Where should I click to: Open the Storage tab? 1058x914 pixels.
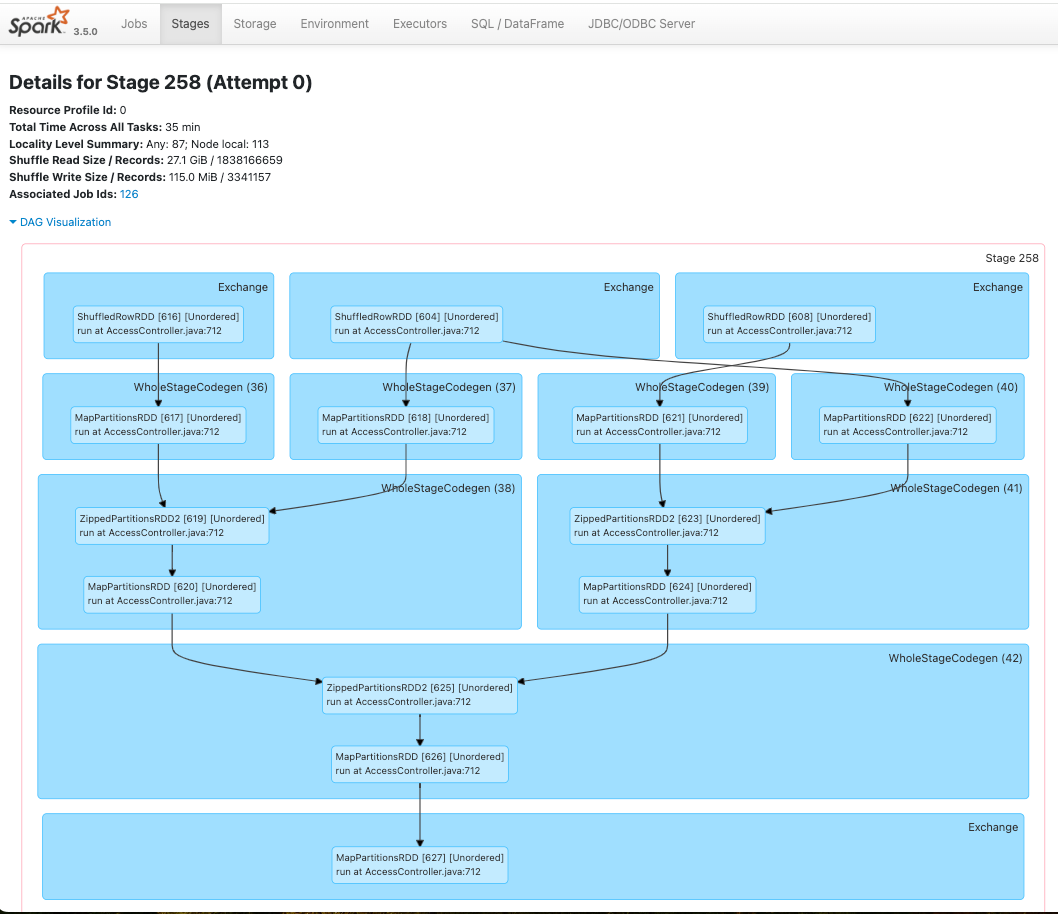254,23
